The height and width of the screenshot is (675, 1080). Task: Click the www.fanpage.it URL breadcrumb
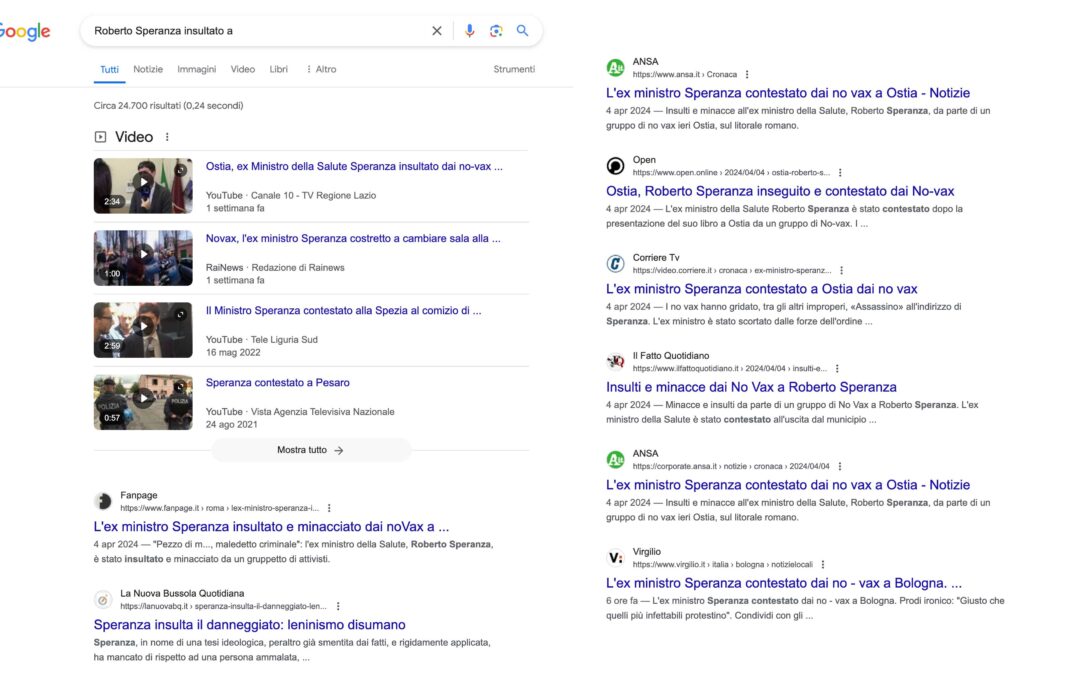220,508
